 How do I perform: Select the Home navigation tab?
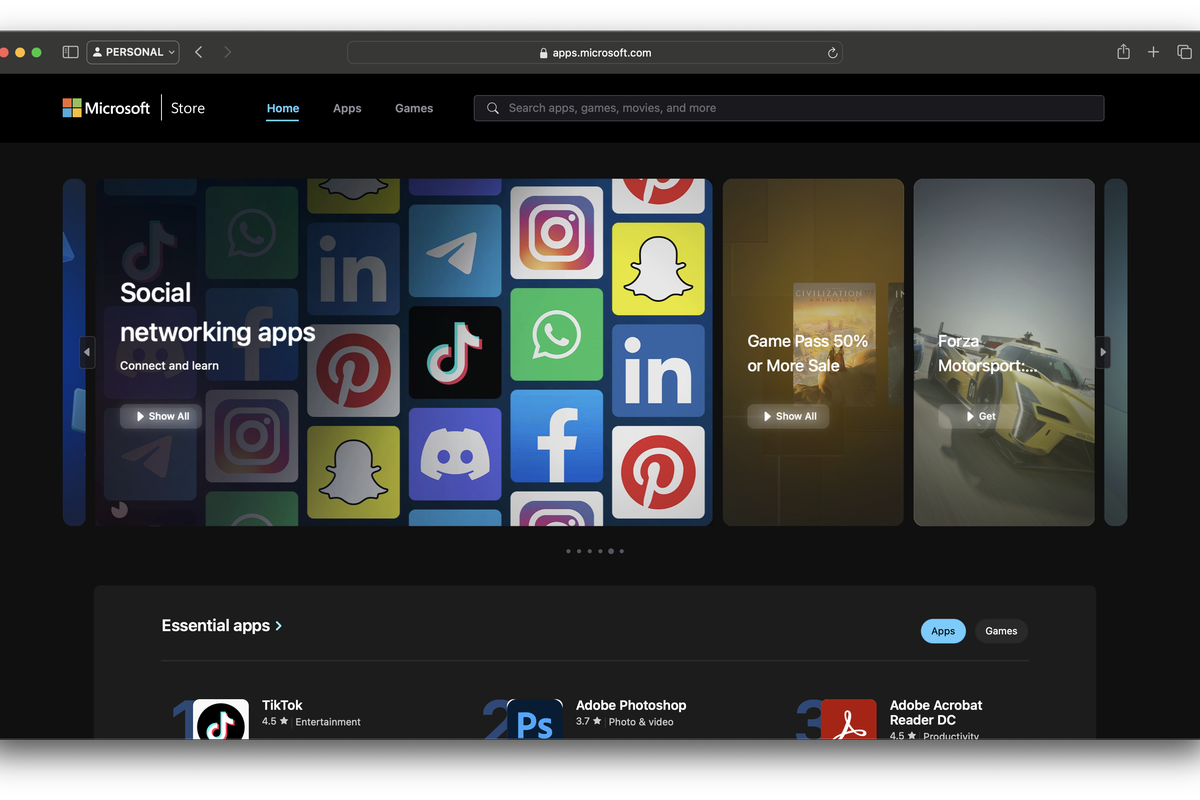point(282,108)
